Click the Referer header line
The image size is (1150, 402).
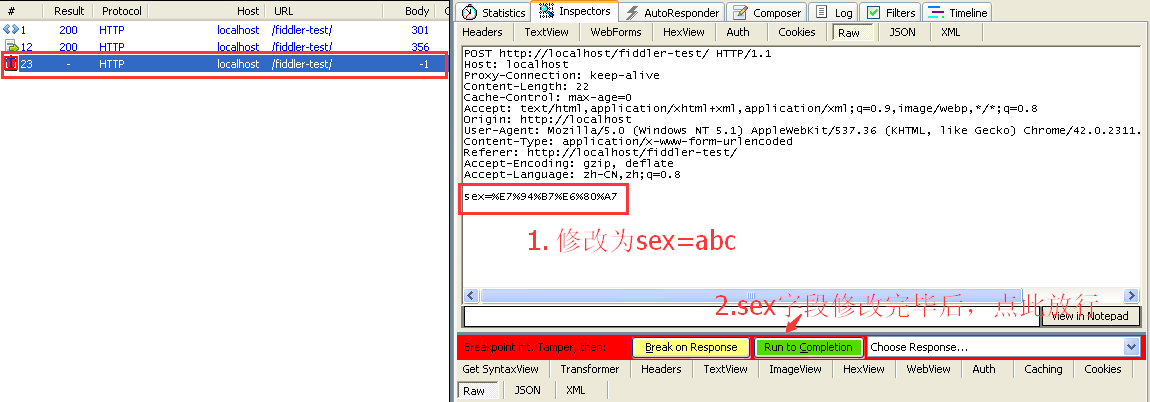(600, 153)
